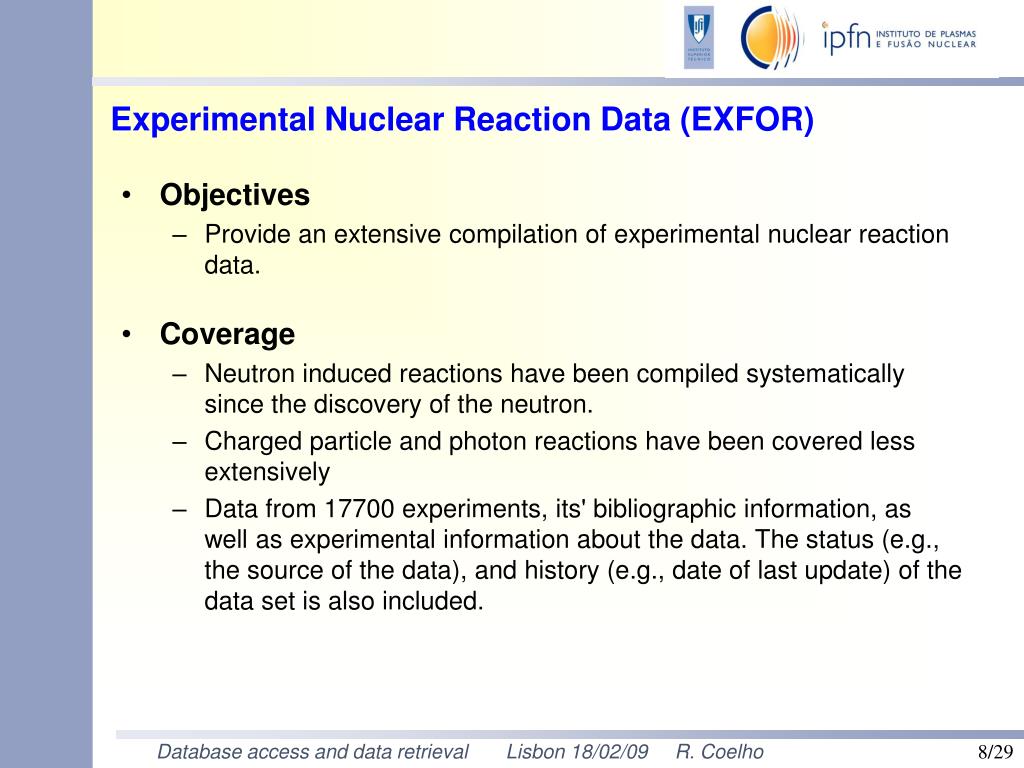This screenshot has width=1024, height=768.
Task: Click footer 'Database access and data retrieval'
Action: [313, 752]
